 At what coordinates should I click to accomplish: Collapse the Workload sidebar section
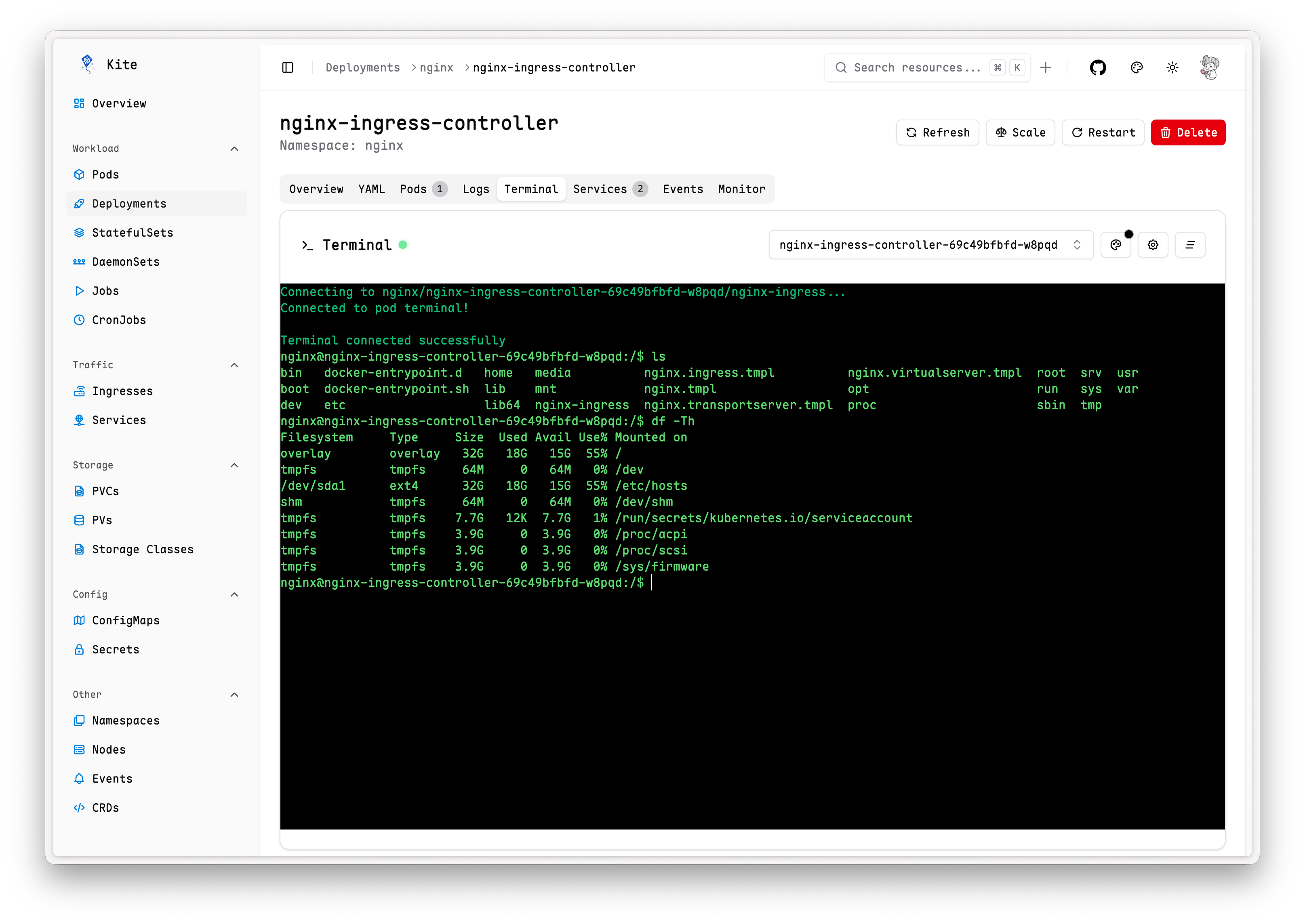234,149
